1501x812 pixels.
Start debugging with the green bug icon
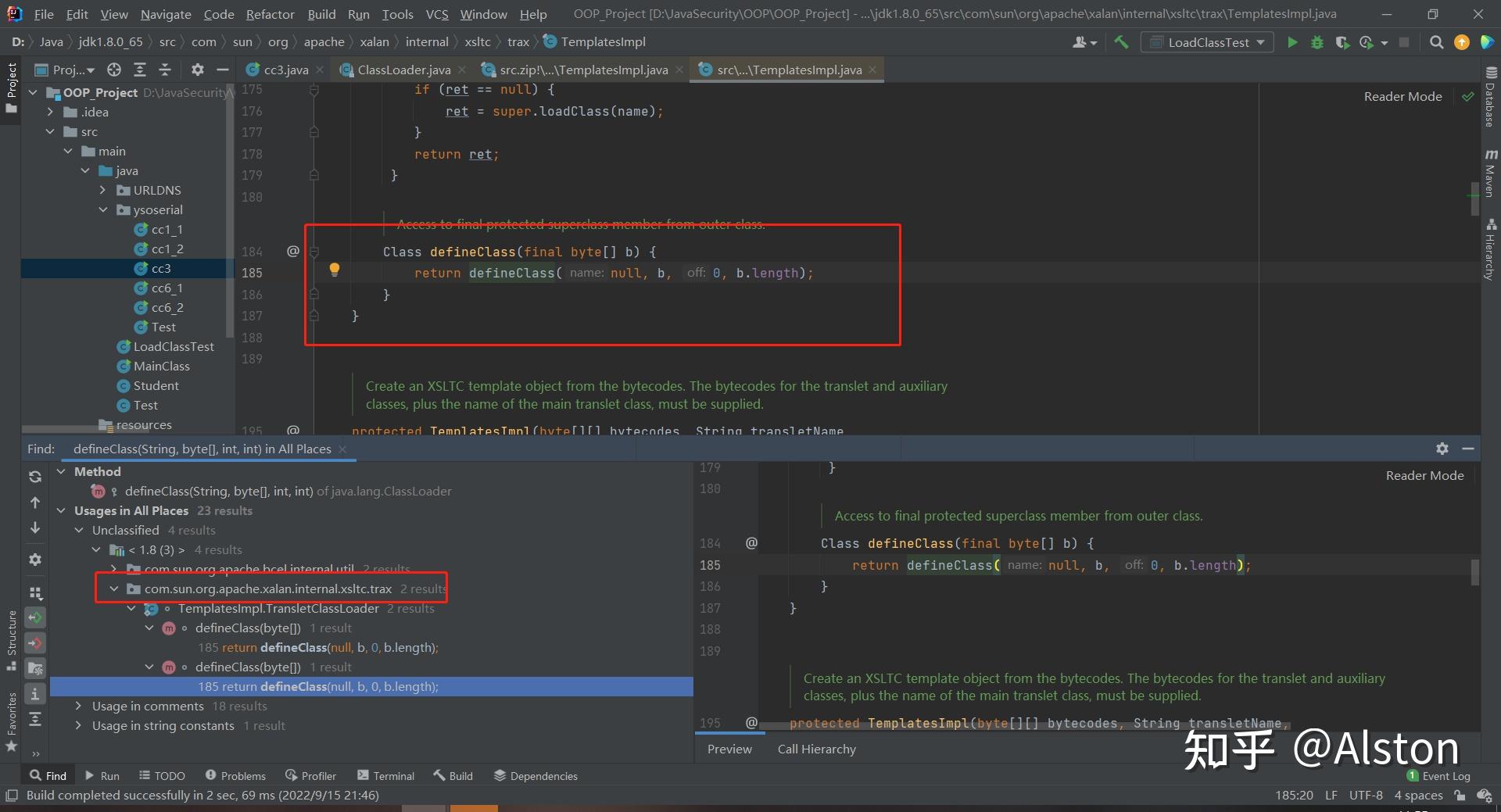[1317, 43]
